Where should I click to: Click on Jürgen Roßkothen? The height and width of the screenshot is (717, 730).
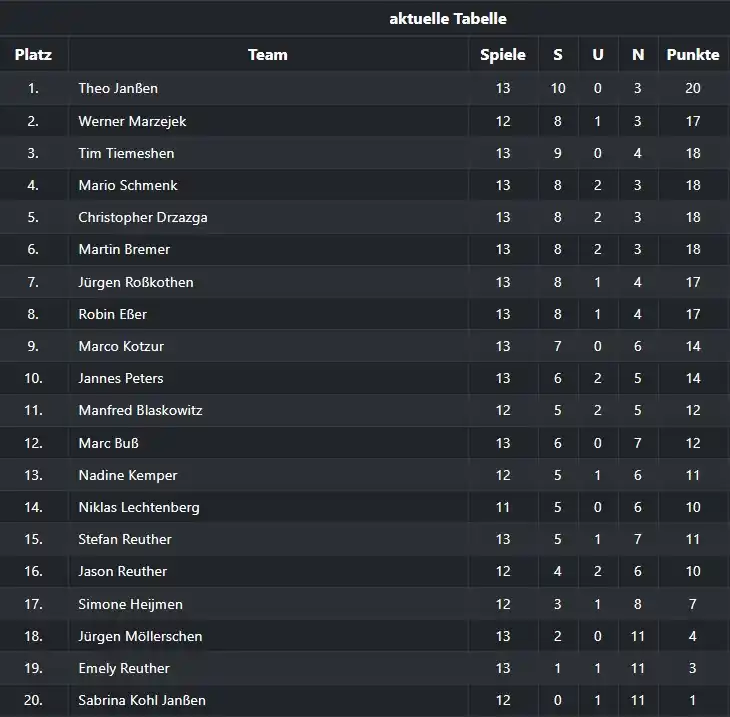tap(136, 282)
